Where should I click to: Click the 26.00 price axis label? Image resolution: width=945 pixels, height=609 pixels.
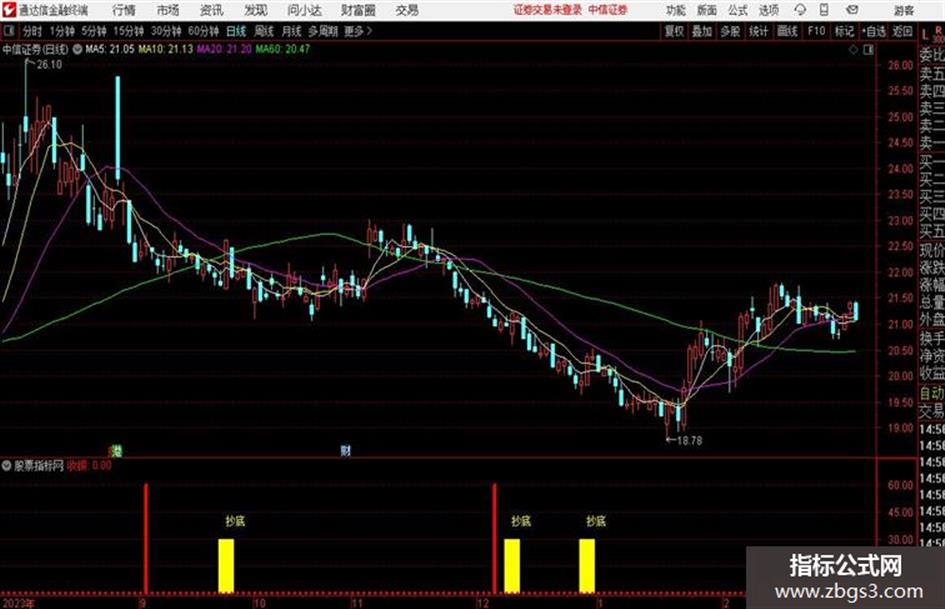[900, 65]
